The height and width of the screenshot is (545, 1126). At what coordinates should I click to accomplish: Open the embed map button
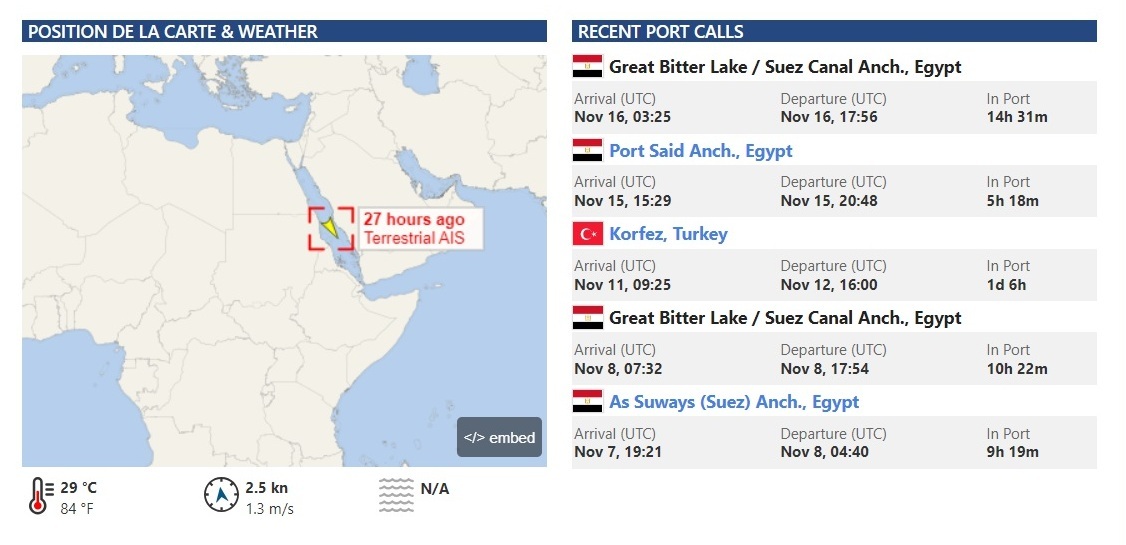click(500, 437)
